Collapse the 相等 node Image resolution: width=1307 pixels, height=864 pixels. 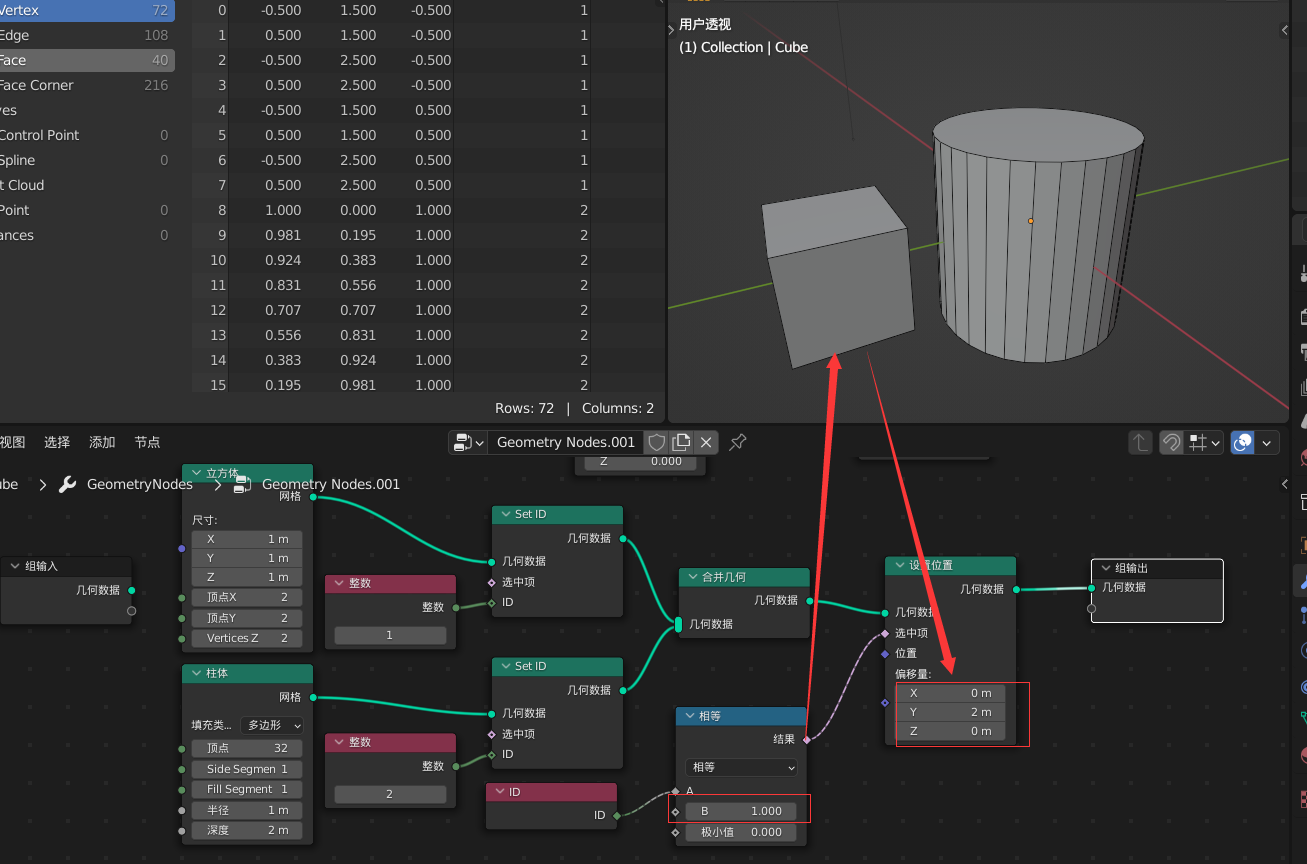coord(689,716)
